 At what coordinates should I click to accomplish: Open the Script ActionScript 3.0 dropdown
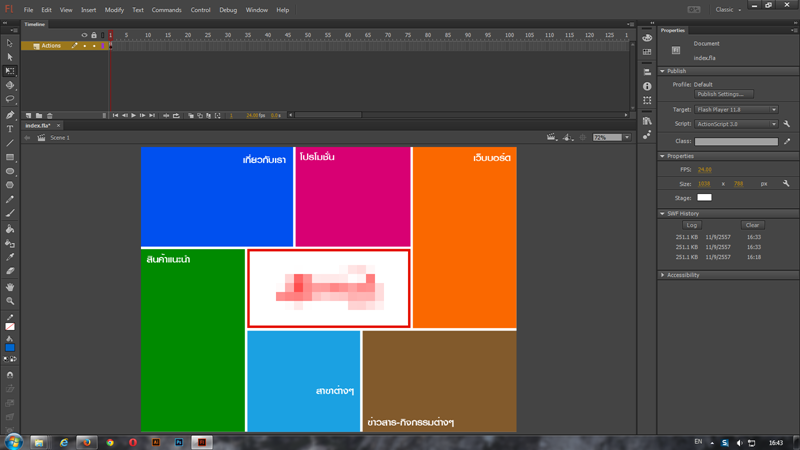(736, 124)
